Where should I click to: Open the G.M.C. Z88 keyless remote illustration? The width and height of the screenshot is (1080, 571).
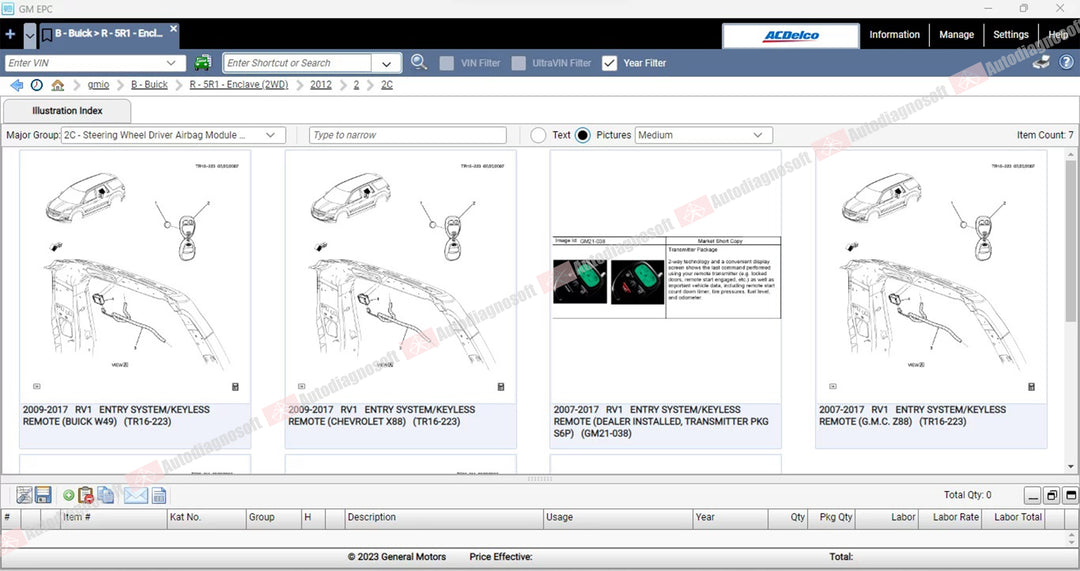pyautogui.click(x=931, y=300)
